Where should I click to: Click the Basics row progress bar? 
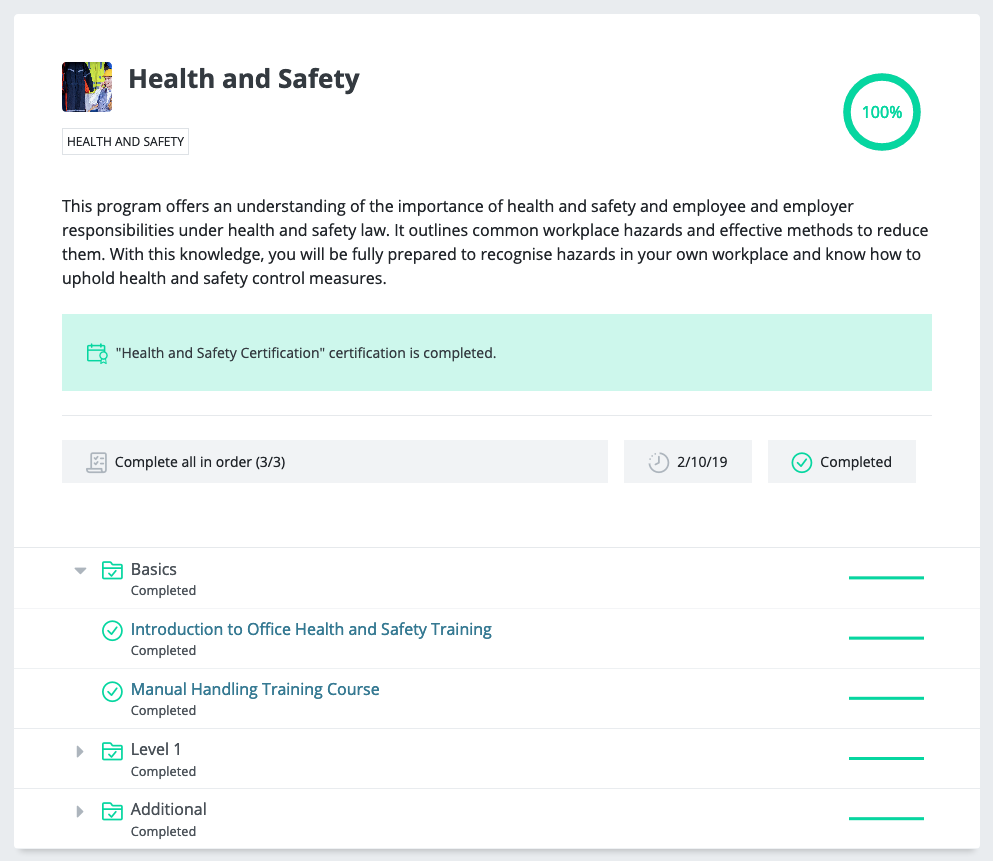coord(886,577)
